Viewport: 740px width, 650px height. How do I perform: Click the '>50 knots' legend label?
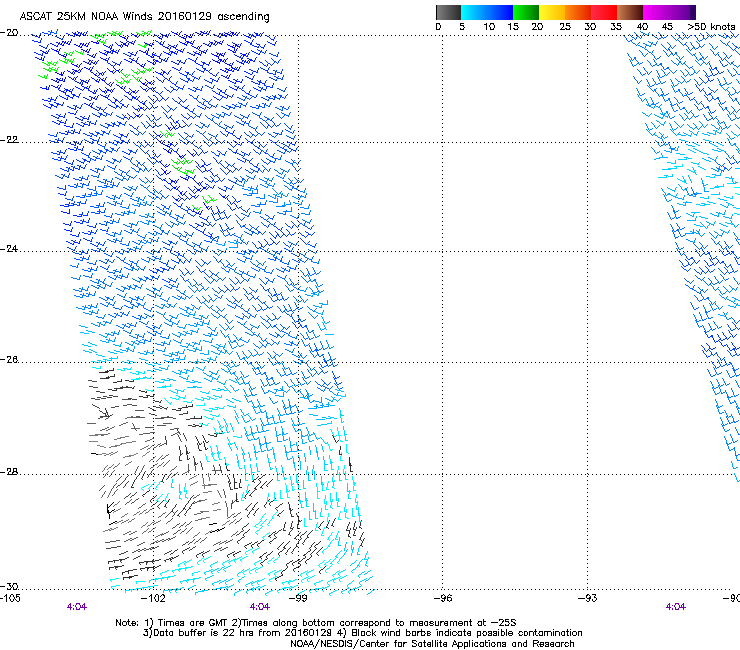click(x=711, y=27)
